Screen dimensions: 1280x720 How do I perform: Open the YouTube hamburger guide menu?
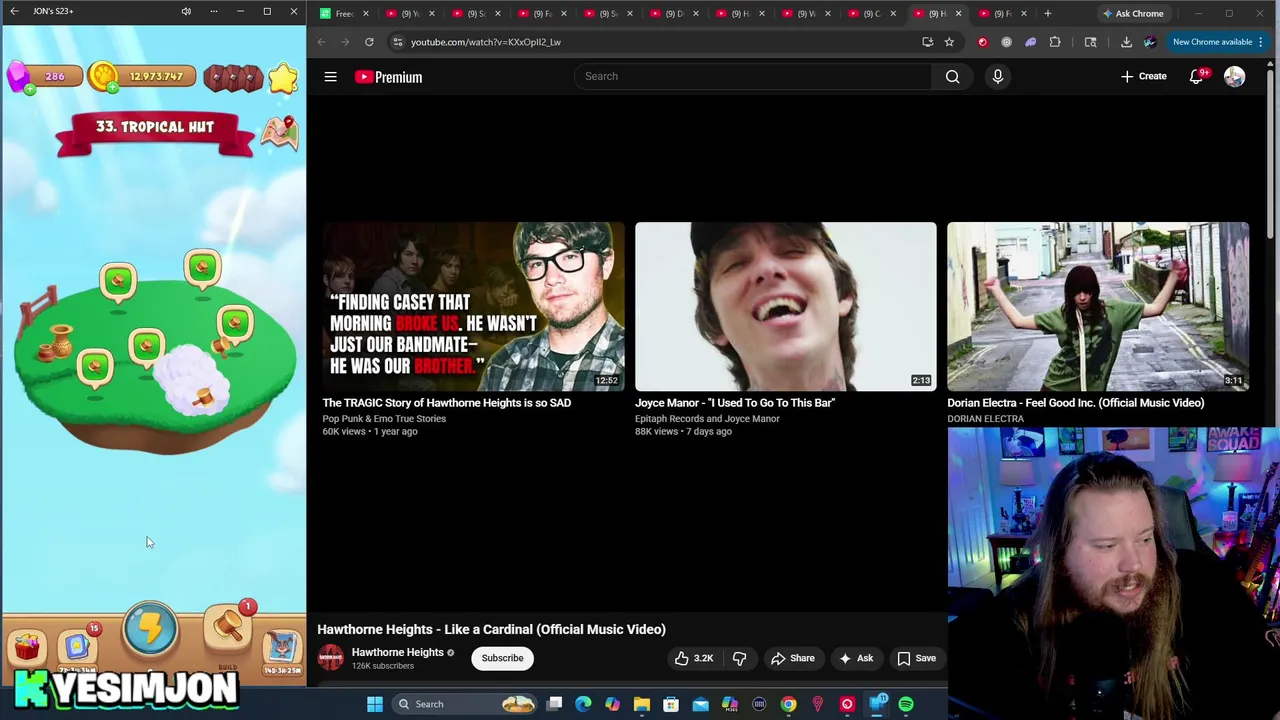coord(330,77)
